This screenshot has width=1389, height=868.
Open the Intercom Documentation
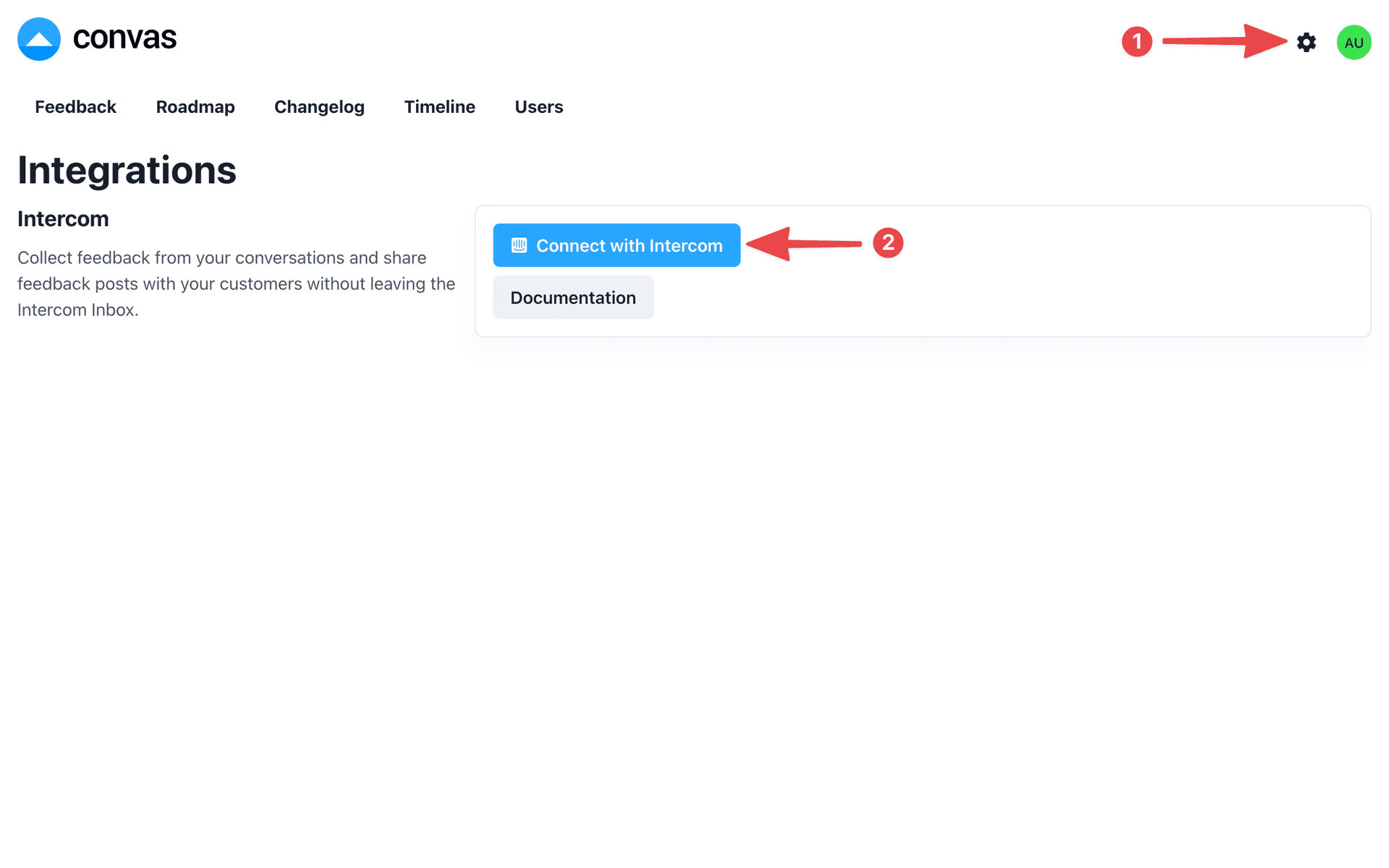(573, 297)
